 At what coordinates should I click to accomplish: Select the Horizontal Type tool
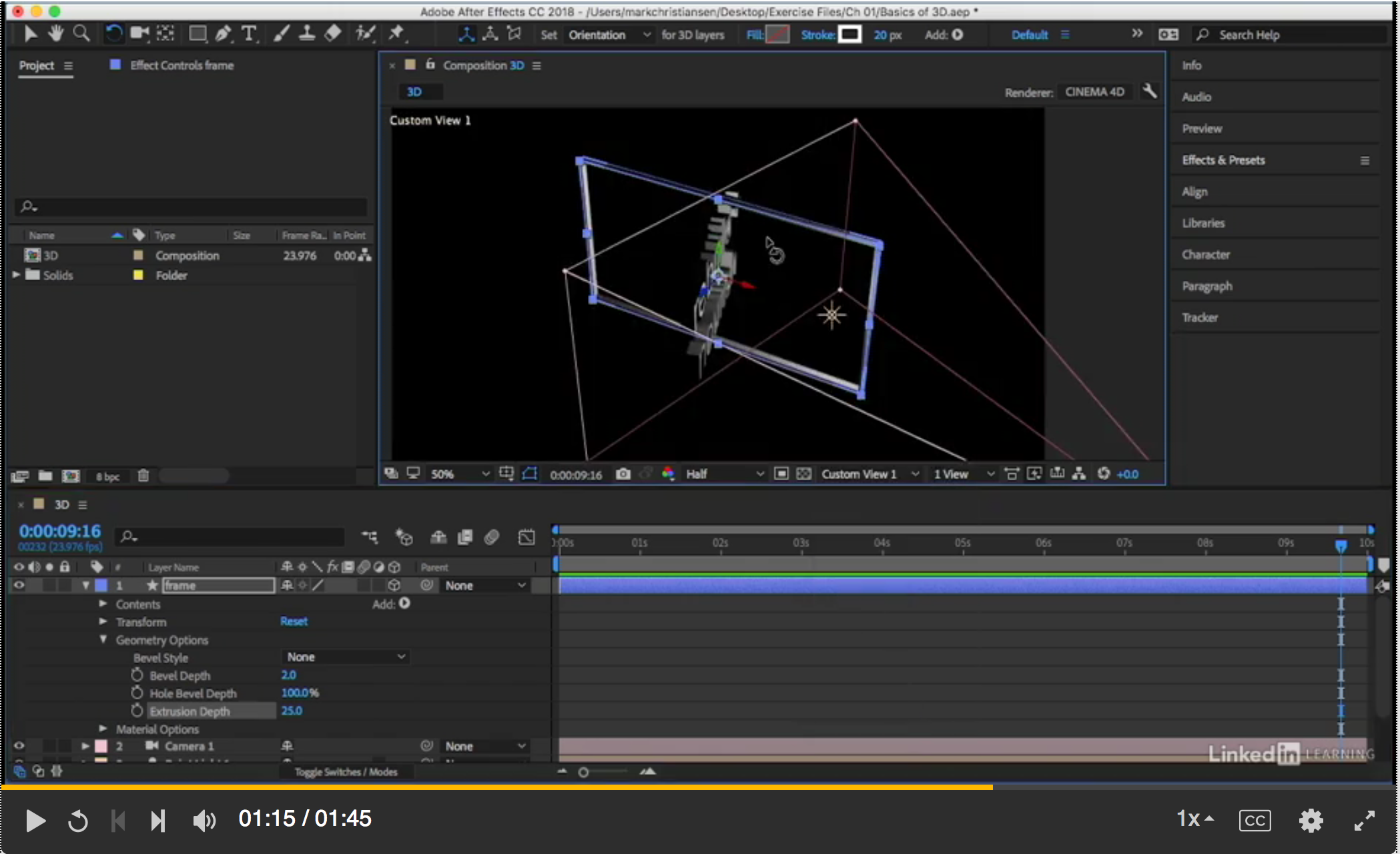click(x=249, y=34)
